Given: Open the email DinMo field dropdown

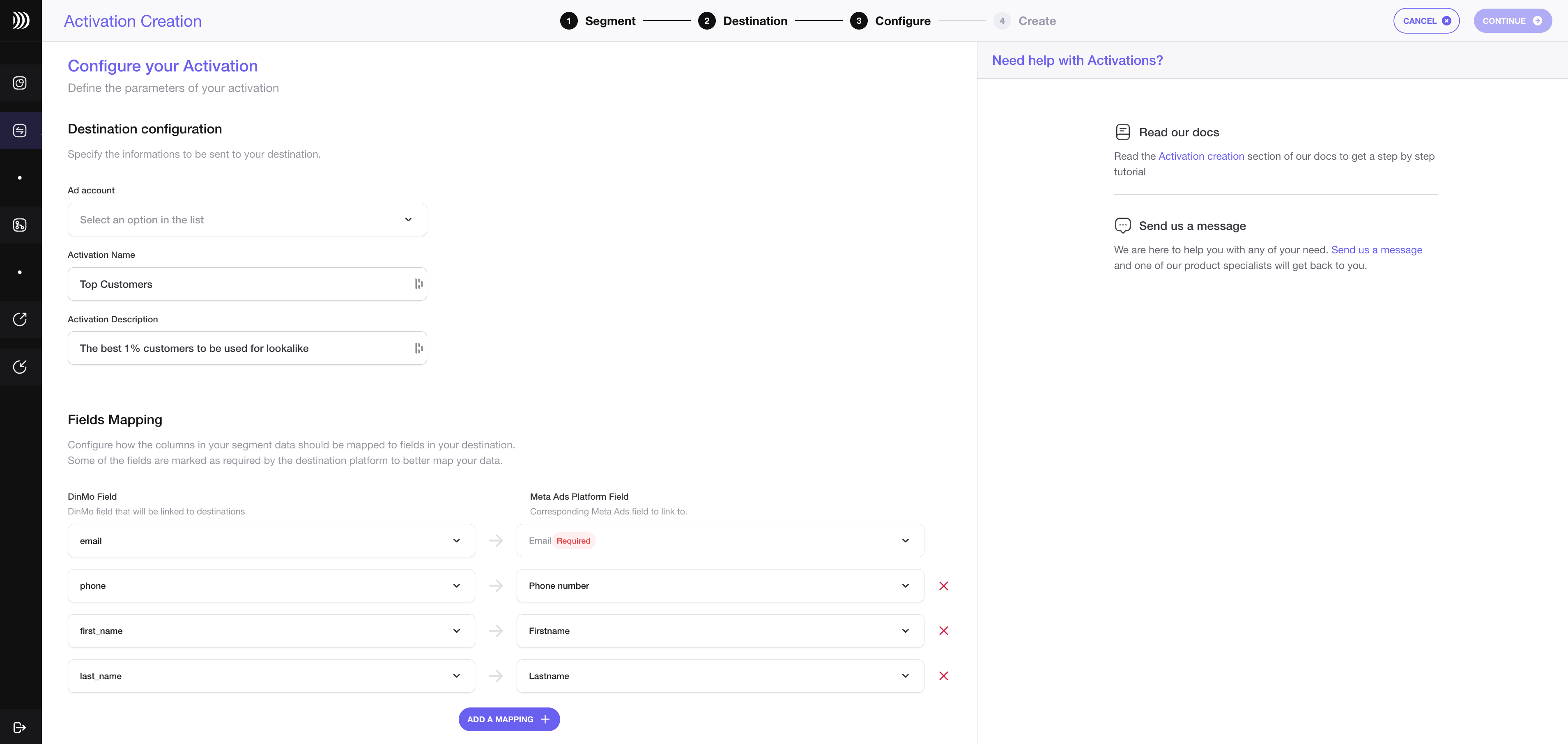Looking at the screenshot, I should coord(271,541).
